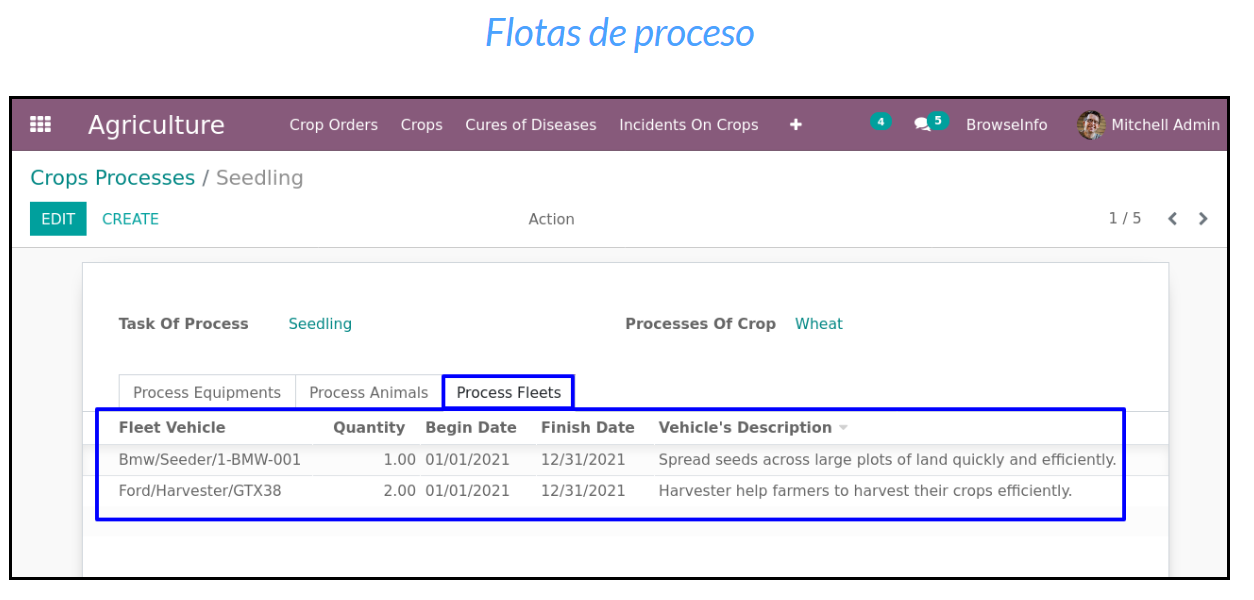1254x600 pixels.
Task: Open Mitchell Admin user menu
Action: coord(1148,125)
